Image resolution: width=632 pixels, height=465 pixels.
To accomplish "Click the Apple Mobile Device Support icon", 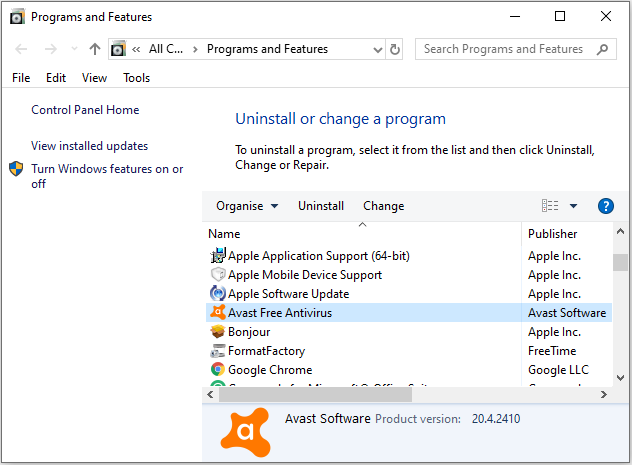I will click(x=218, y=275).
